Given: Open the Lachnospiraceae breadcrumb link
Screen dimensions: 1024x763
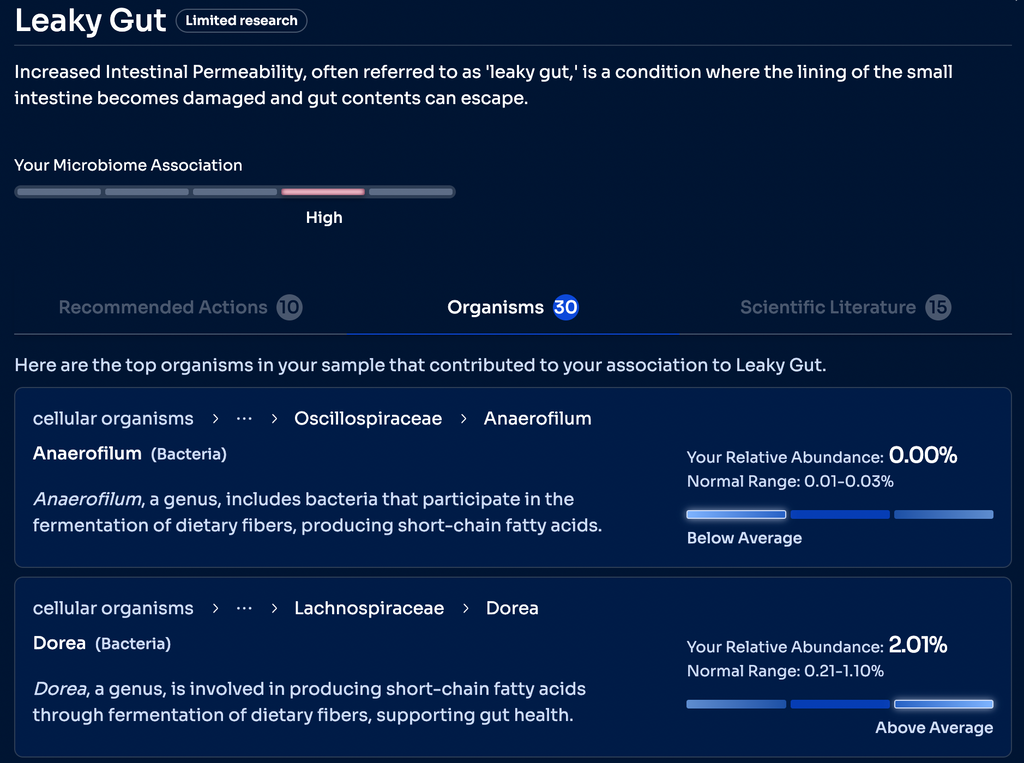Looking at the screenshot, I should (x=369, y=608).
